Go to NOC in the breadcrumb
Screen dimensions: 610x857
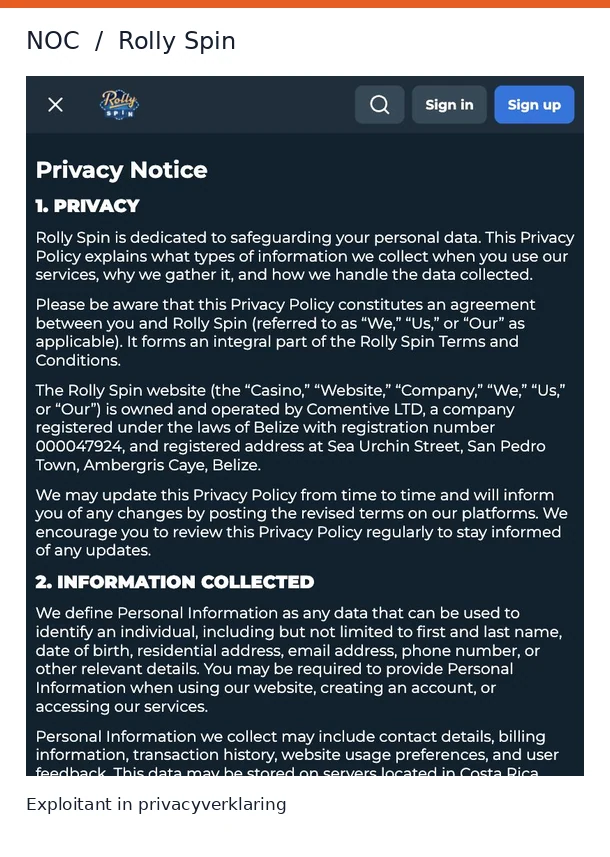pyautogui.click(x=53, y=41)
